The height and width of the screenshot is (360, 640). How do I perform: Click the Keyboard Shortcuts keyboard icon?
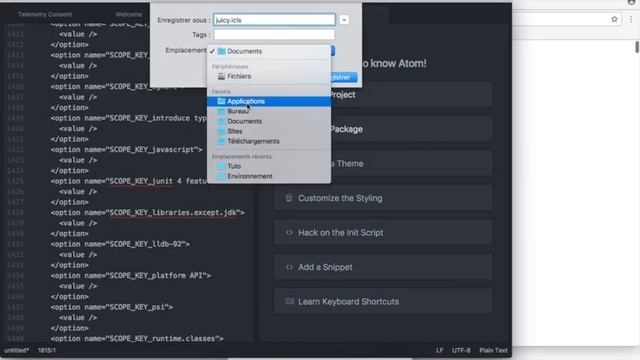click(289, 302)
